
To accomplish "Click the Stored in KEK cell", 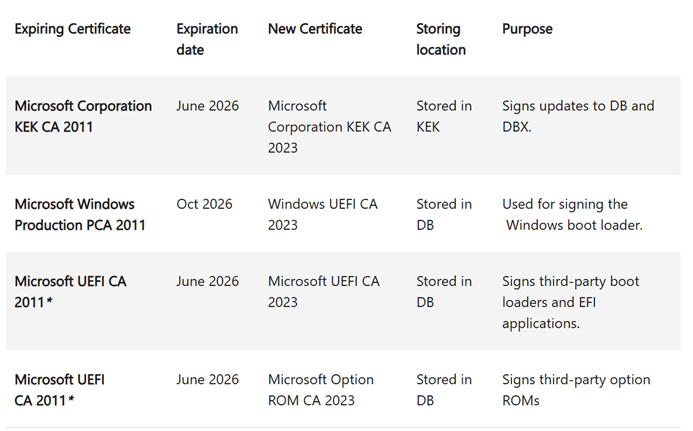I will tap(444, 116).
